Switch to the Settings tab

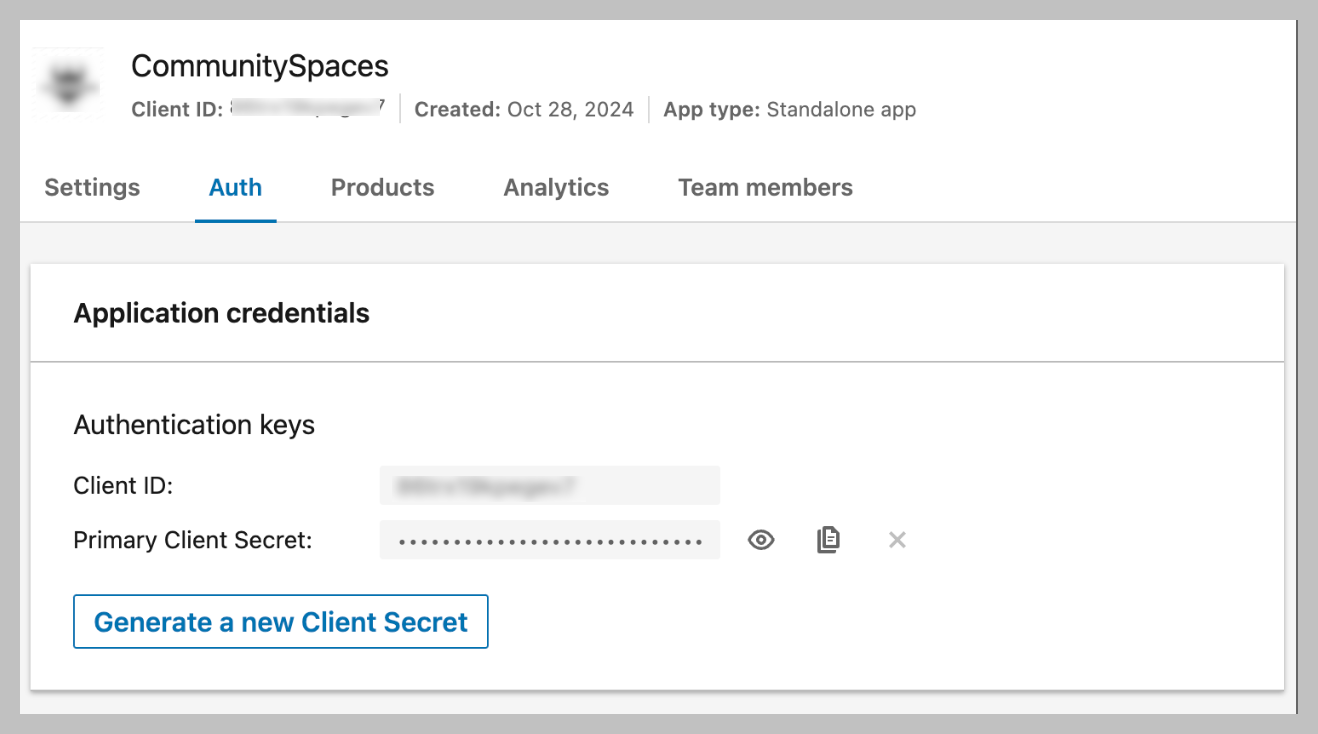click(92, 188)
